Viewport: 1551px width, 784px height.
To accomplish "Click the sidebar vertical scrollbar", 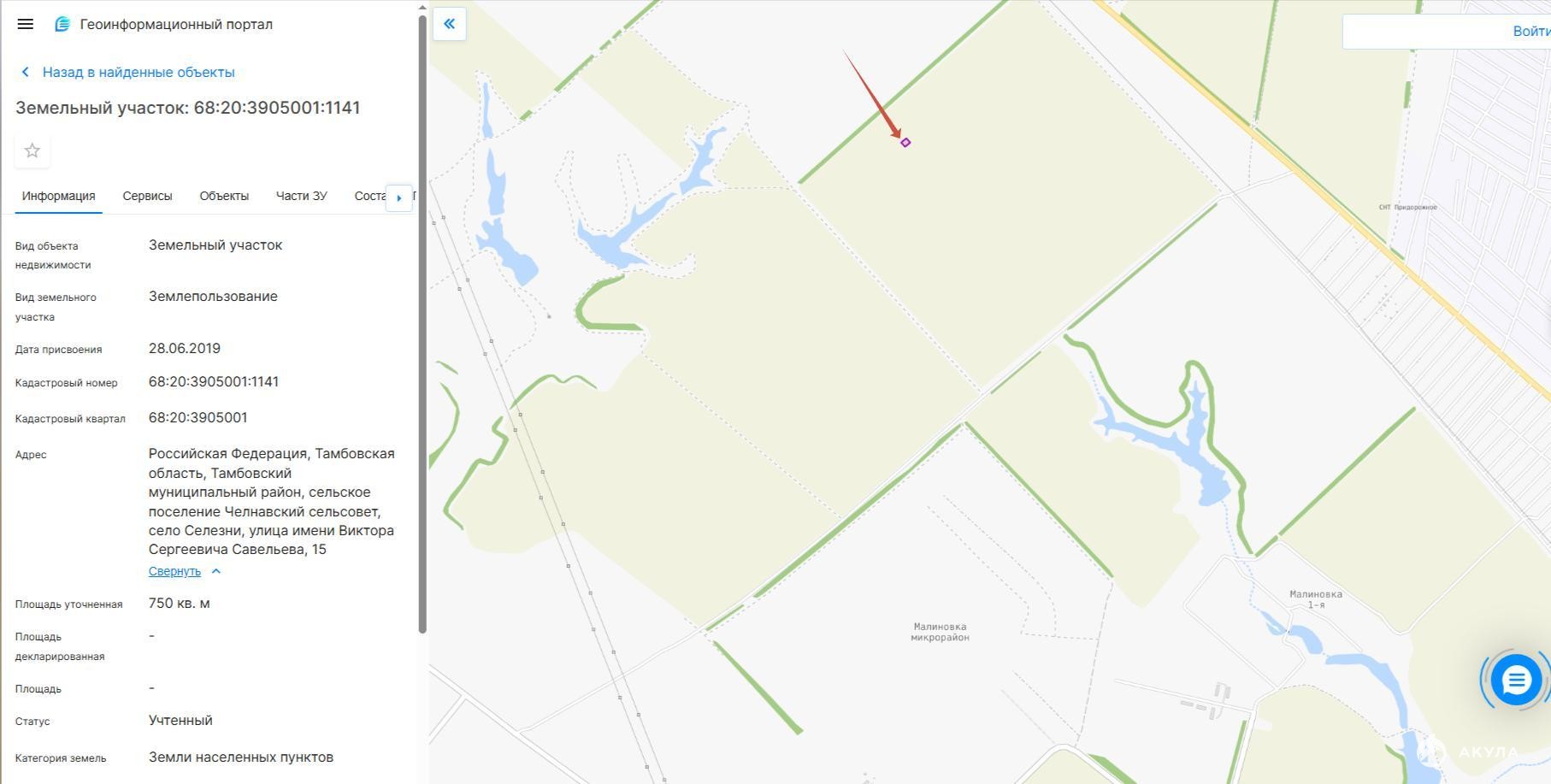I will [x=422, y=323].
